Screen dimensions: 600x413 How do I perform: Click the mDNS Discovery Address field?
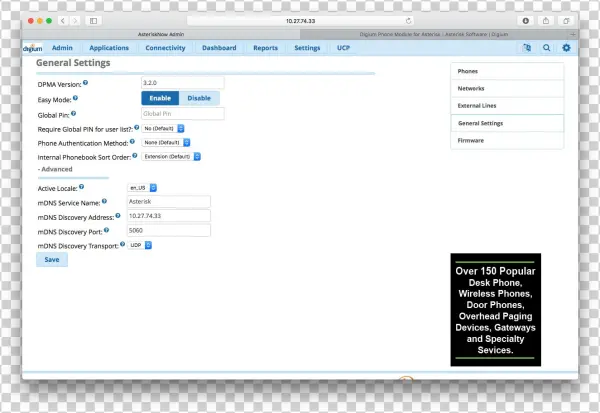(x=169, y=216)
